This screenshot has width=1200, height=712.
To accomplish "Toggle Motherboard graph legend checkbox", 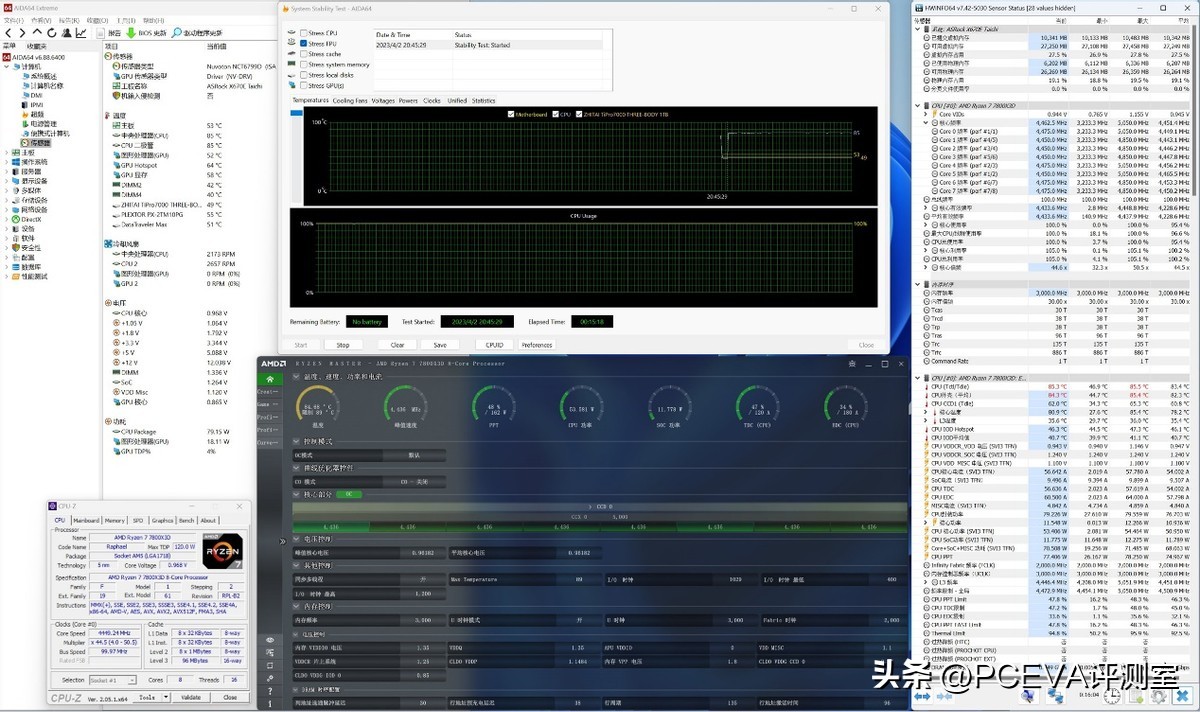I will 511,114.
